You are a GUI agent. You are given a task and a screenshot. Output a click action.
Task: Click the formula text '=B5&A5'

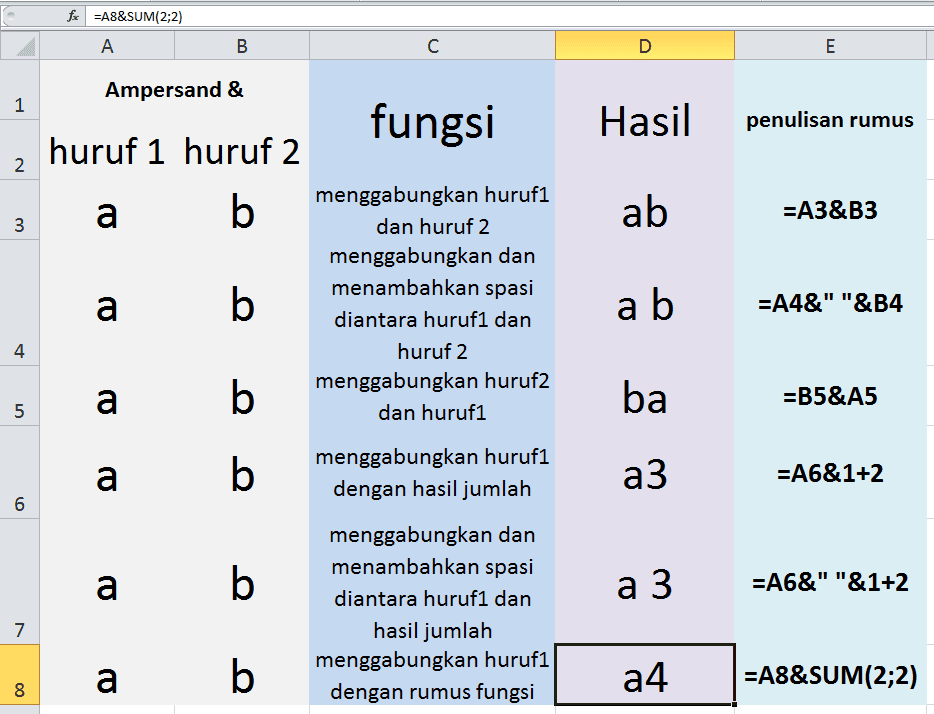830,396
